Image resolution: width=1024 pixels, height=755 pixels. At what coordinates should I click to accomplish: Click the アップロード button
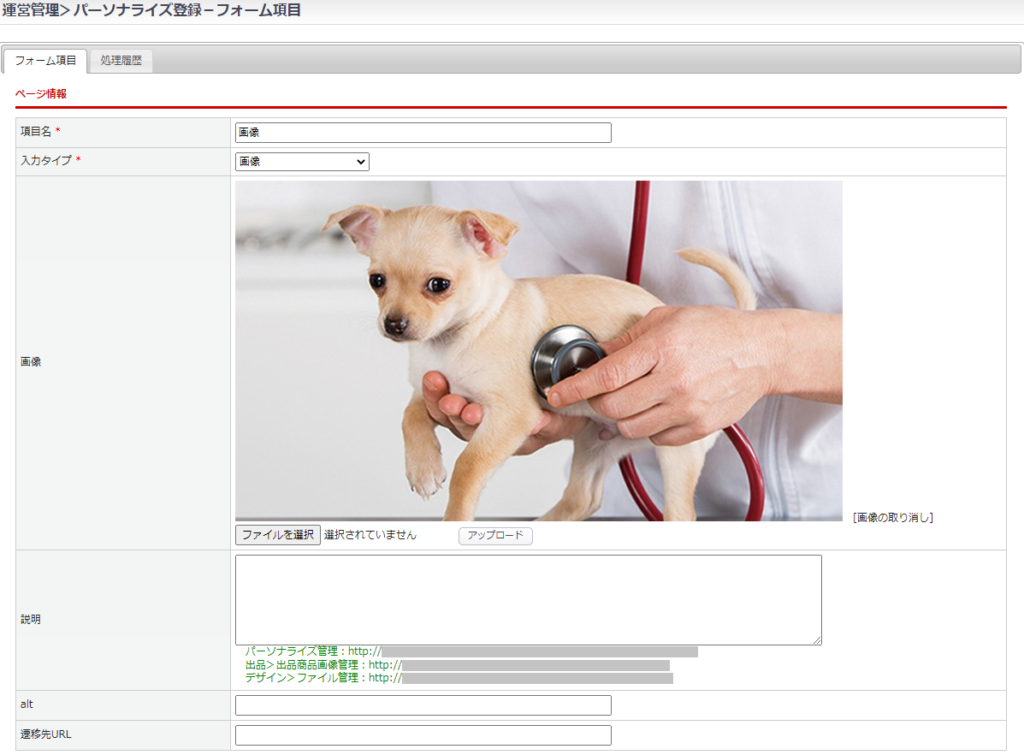click(x=496, y=536)
